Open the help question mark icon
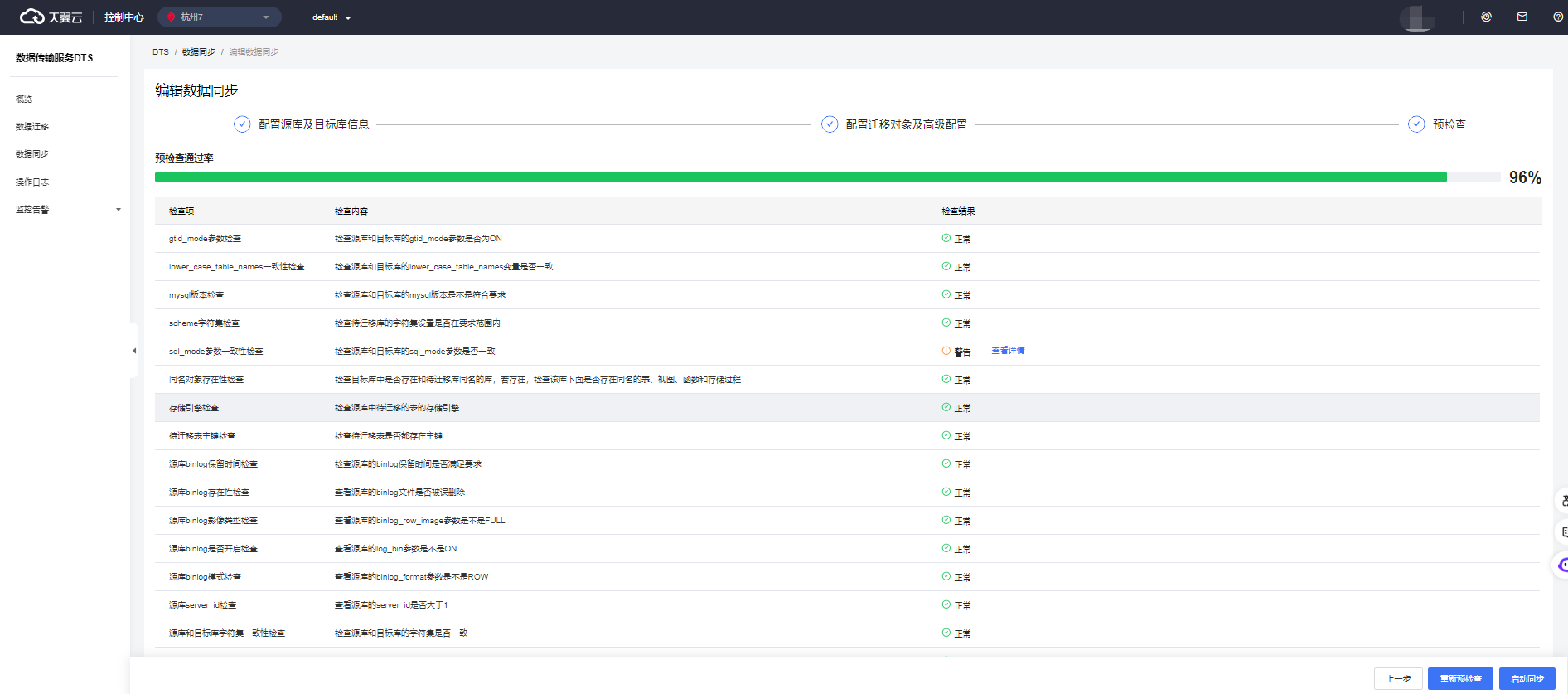Screen dimensions: 1568x694 (x=1558, y=17)
